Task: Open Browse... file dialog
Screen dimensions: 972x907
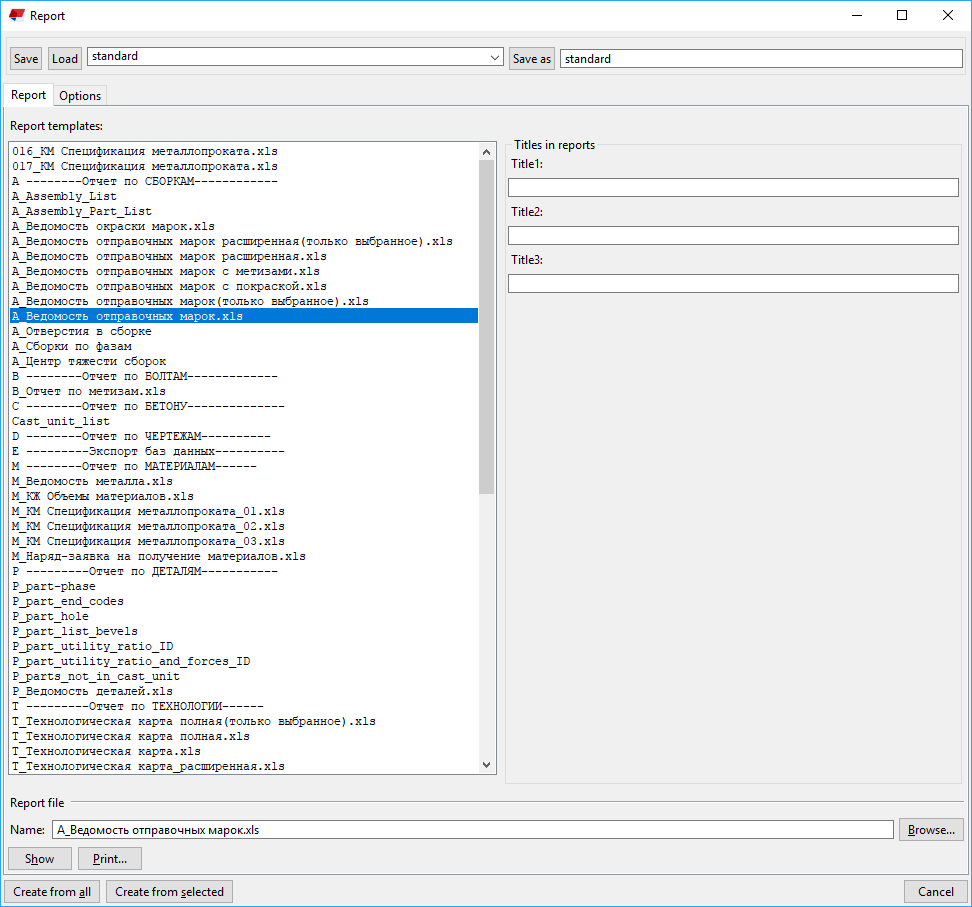Action: click(931, 829)
